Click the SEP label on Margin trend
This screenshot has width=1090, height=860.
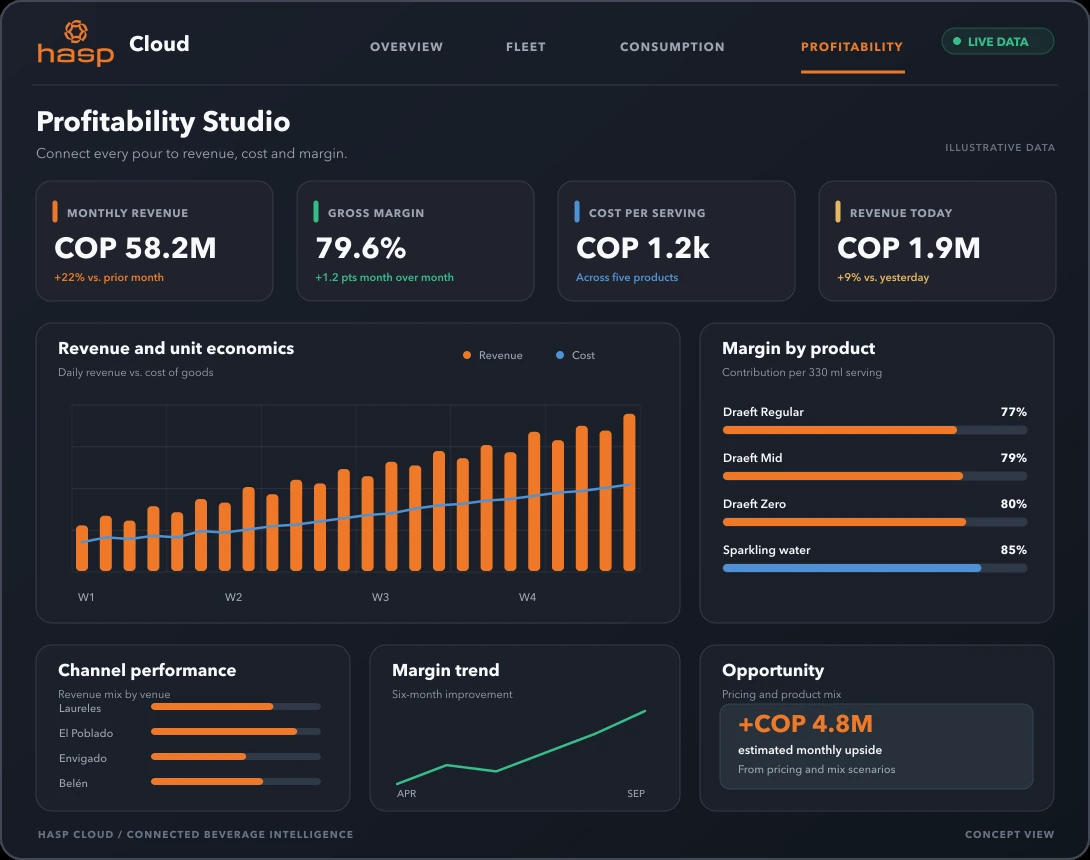[x=636, y=793]
